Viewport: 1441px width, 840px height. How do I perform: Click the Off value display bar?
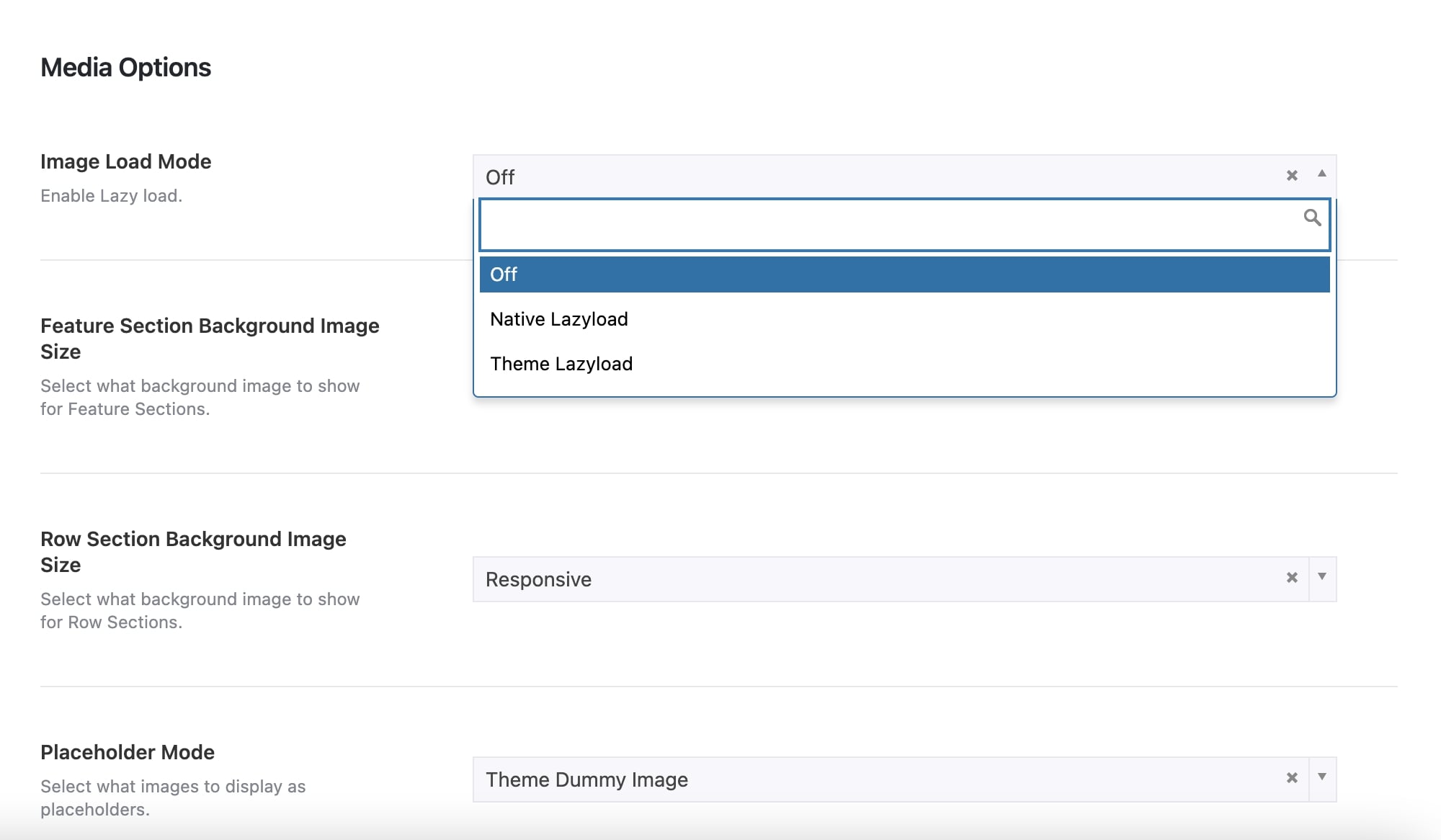(793, 177)
